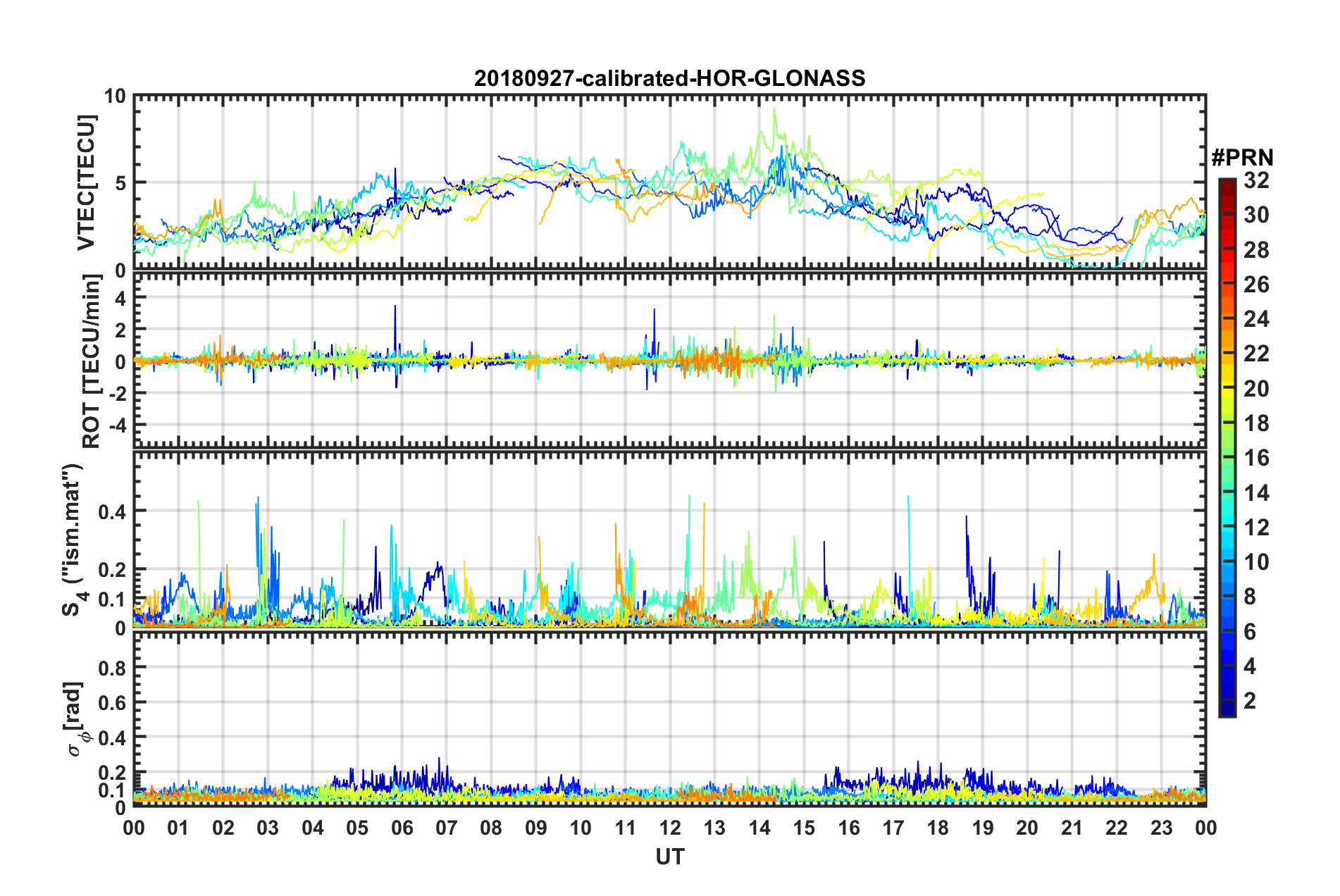This screenshot has width=1340, height=896.
Task: Click the VTEC axis top tick label 10
Action: coord(114,96)
